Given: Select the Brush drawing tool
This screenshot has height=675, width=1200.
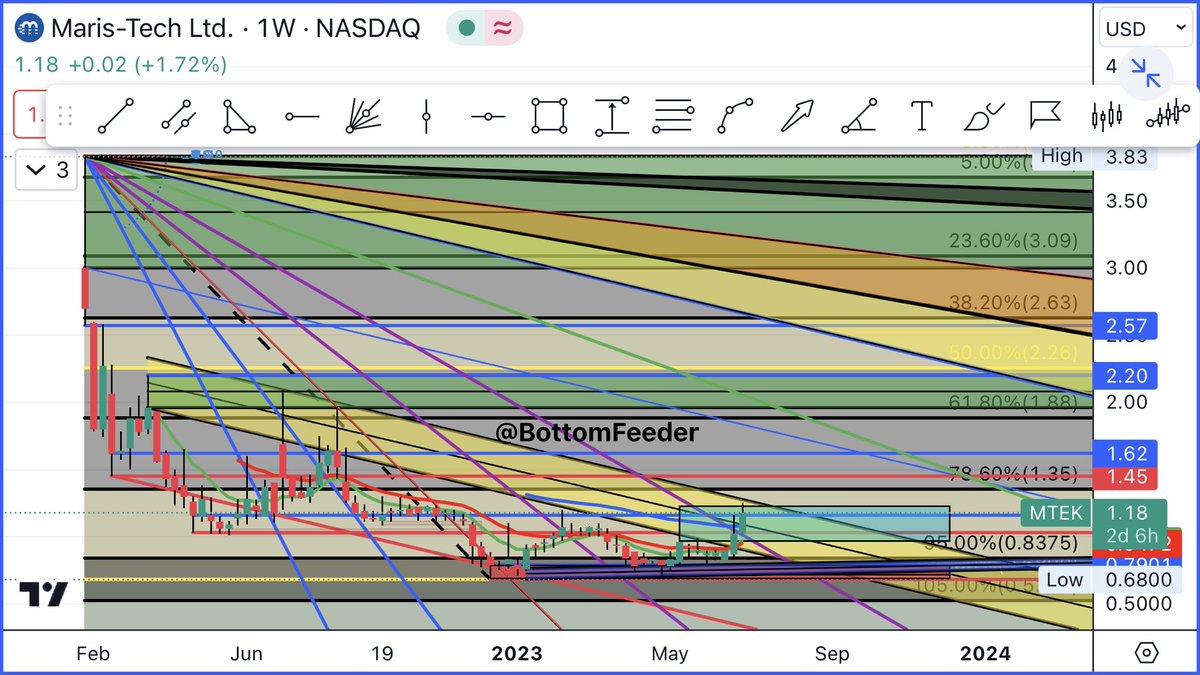Looking at the screenshot, I should click(983, 115).
